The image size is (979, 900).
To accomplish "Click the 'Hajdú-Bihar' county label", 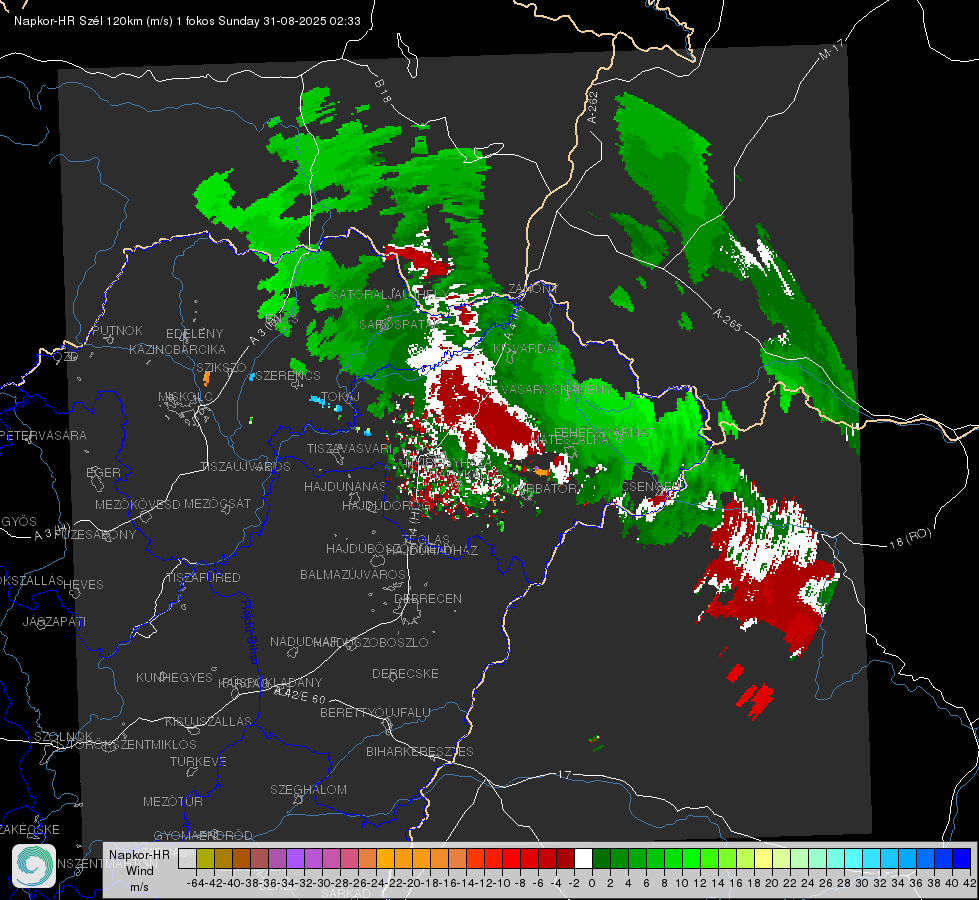I will (x=250, y=631).
